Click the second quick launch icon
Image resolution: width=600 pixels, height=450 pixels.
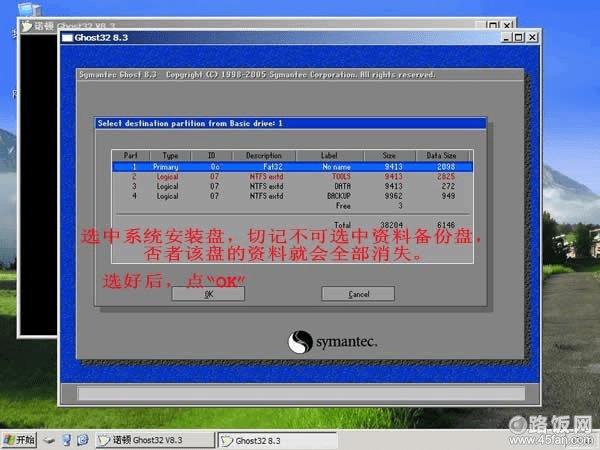67,440
